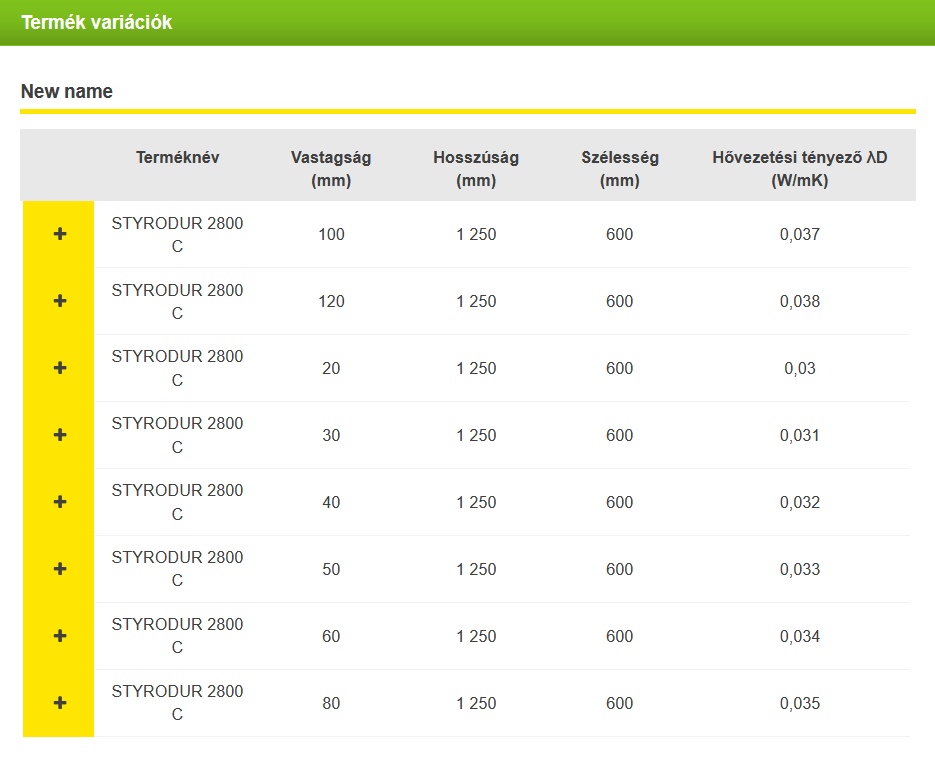Image resolution: width=935 pixels, height=771 pixels.
Task: Click the length 1 250 in the 100 mm row
Action: click(476, 234)
